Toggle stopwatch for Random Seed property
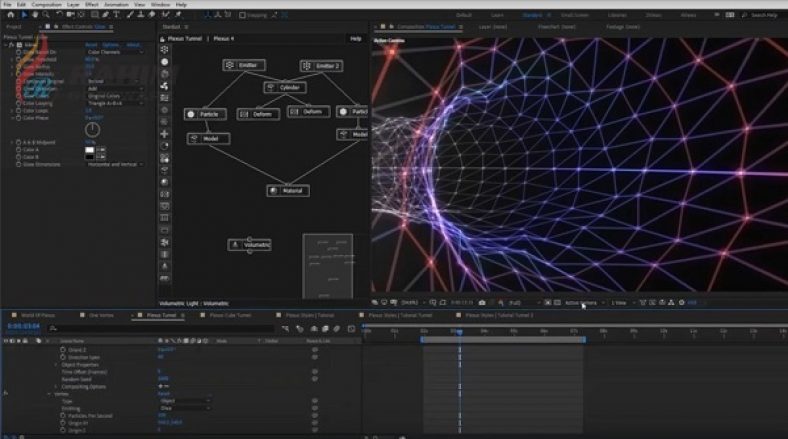The width and height of the screenshot is (788, 439). pos(61,378)
